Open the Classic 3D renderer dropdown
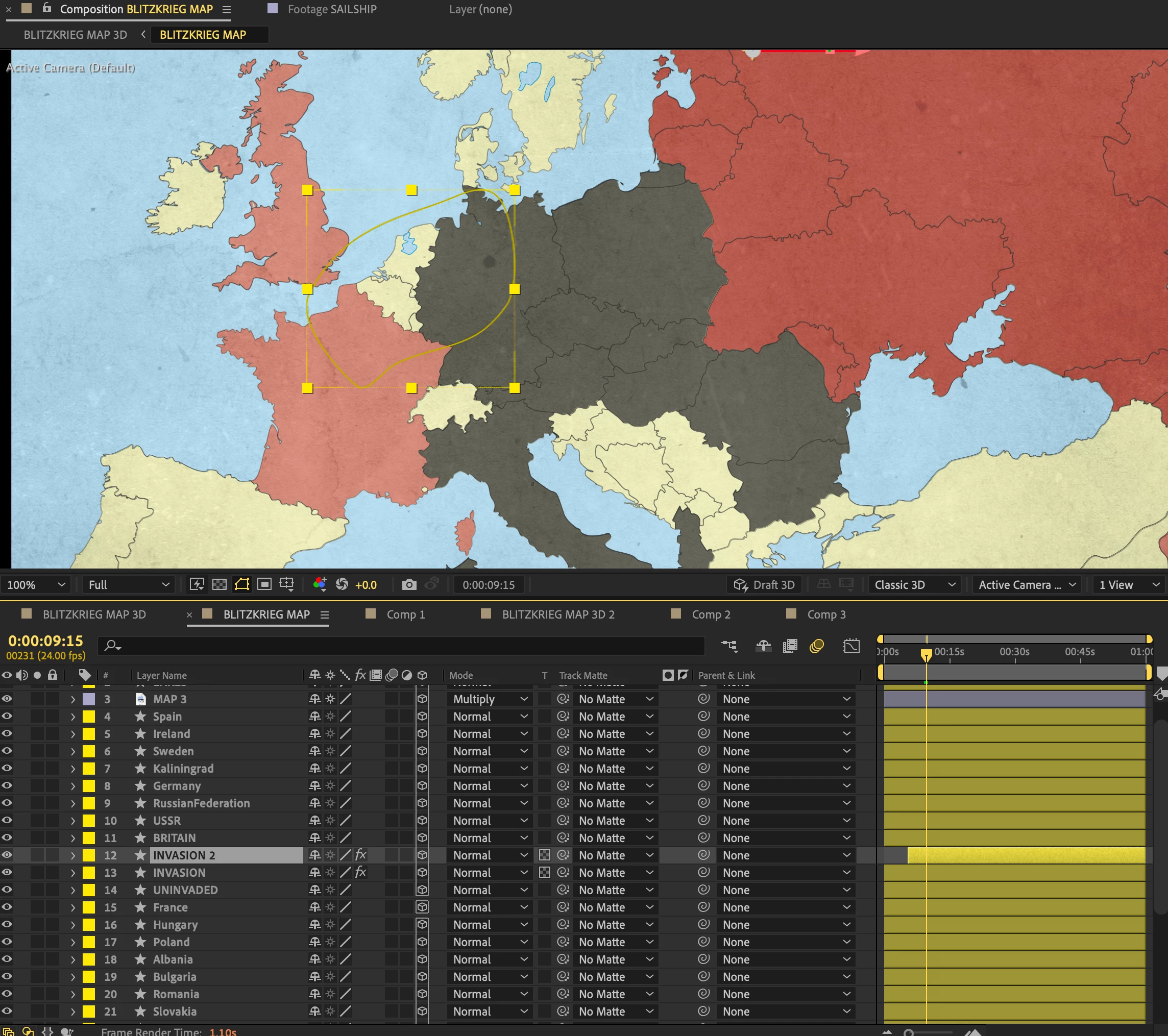The height and width of the screenshot is (1036, 1168). coord(914,584)
